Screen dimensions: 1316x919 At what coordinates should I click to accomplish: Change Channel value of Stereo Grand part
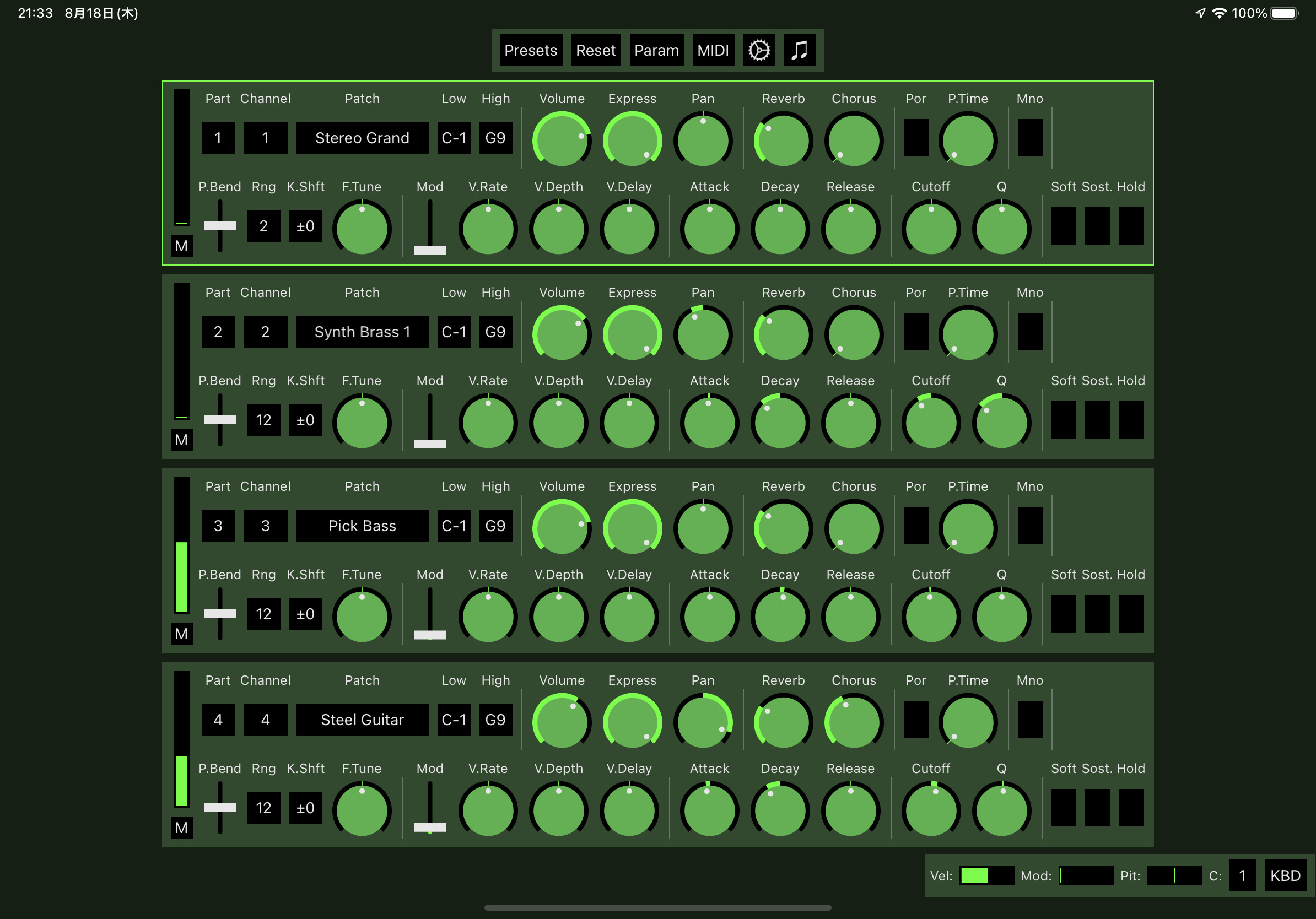tap(266, 138)
